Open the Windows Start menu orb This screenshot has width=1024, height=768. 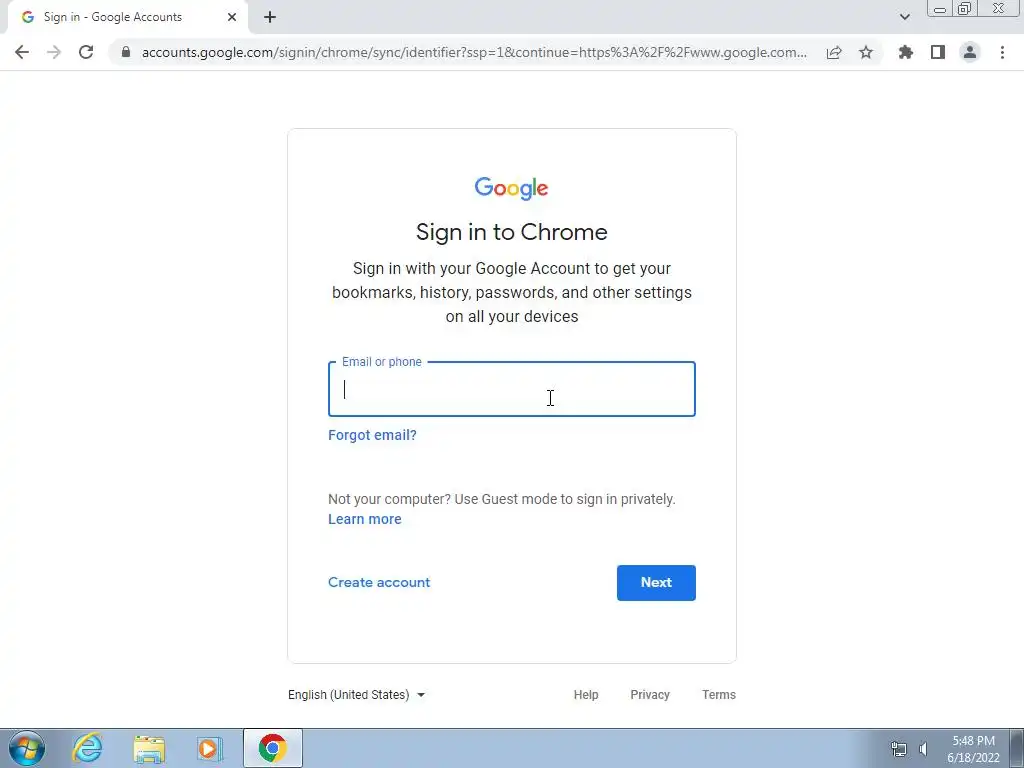click(27, 748)
